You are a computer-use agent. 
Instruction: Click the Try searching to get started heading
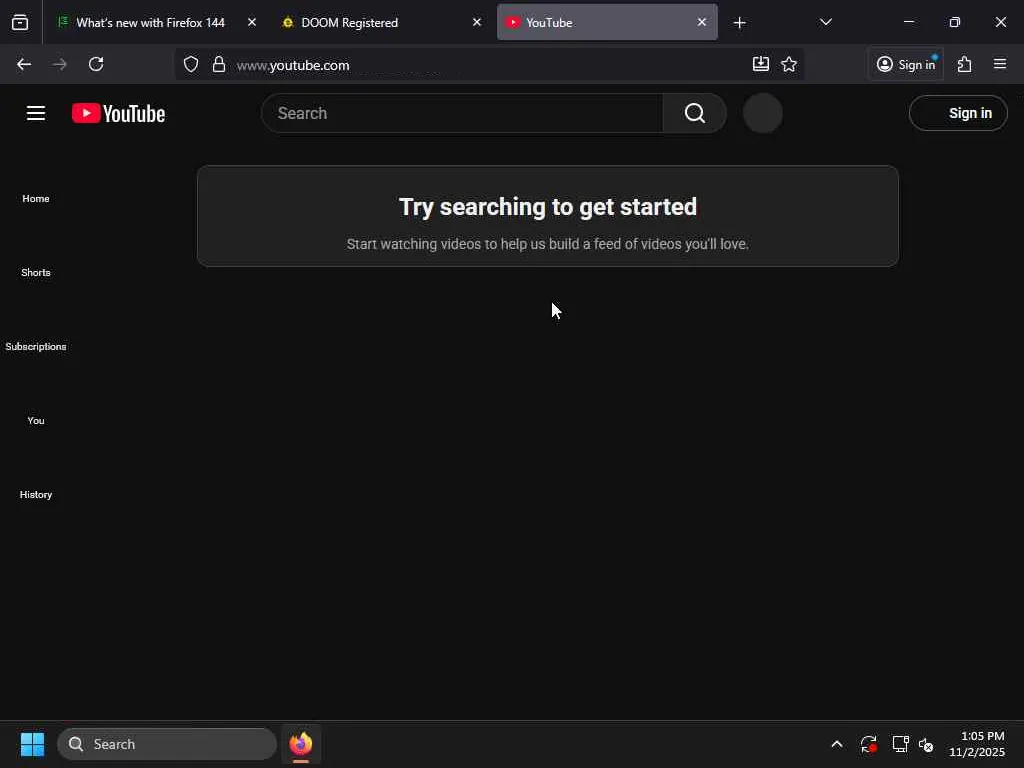click(x=548, y=207)
